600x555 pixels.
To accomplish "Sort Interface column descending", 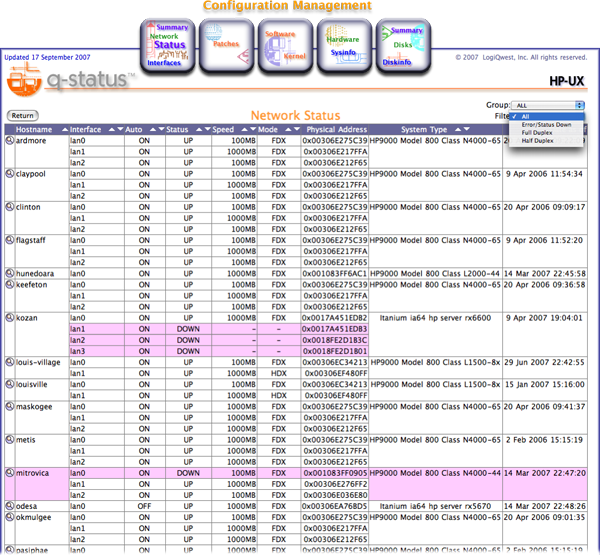I will 120,129.
